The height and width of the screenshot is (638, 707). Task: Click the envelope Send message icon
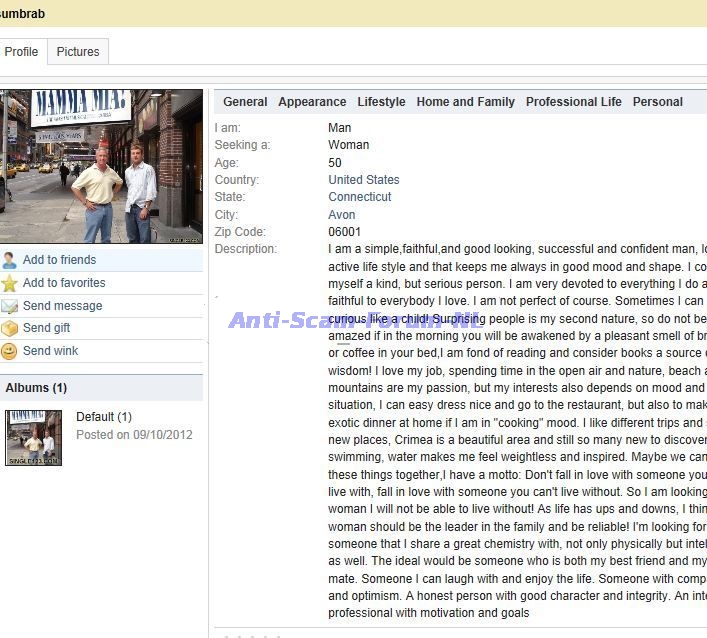(10, 306)
